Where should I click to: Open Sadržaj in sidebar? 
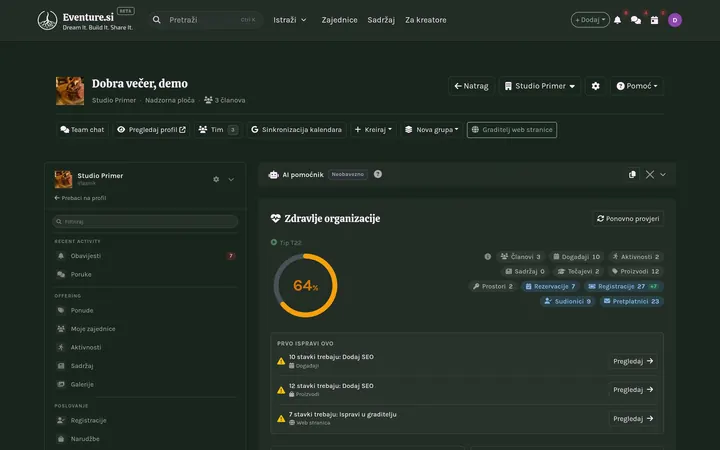point(146,366)
